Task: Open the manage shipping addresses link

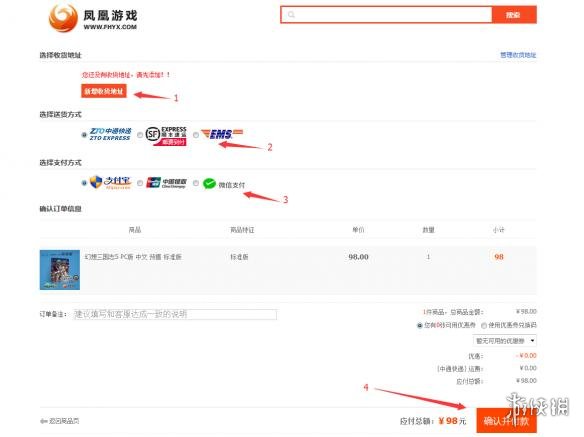Action: [518, 55]
